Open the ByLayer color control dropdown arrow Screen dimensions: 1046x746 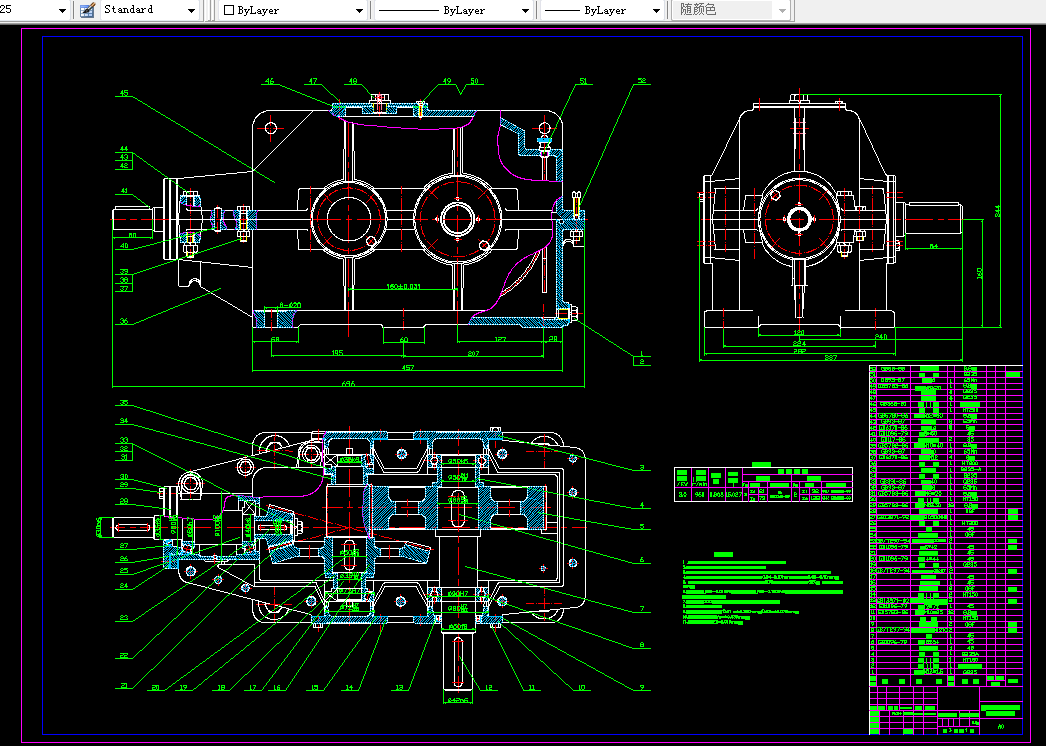point(359,11)
